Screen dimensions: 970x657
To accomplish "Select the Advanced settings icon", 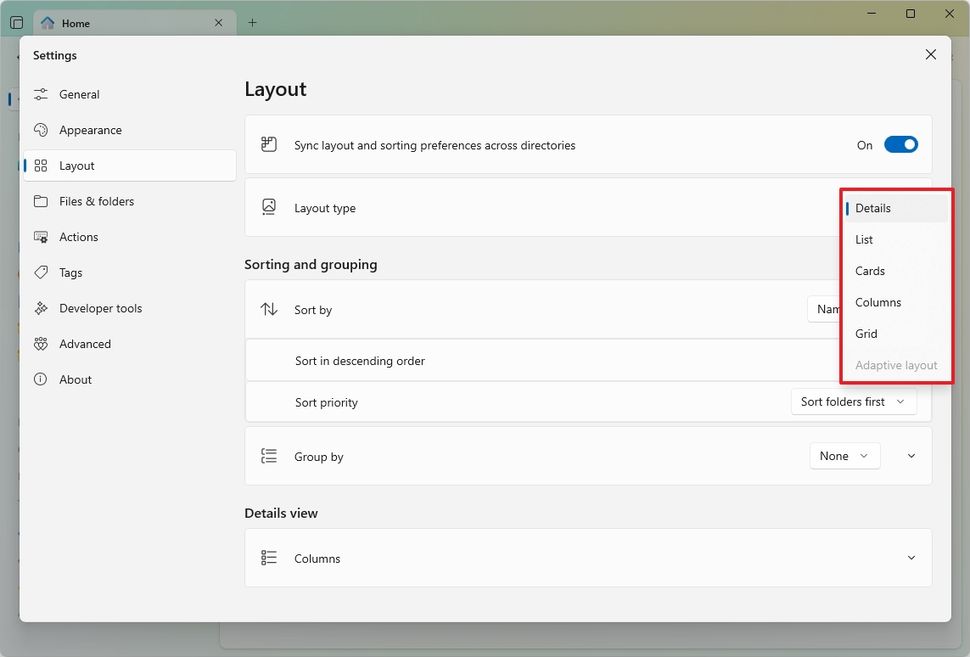I will [40, 343].
